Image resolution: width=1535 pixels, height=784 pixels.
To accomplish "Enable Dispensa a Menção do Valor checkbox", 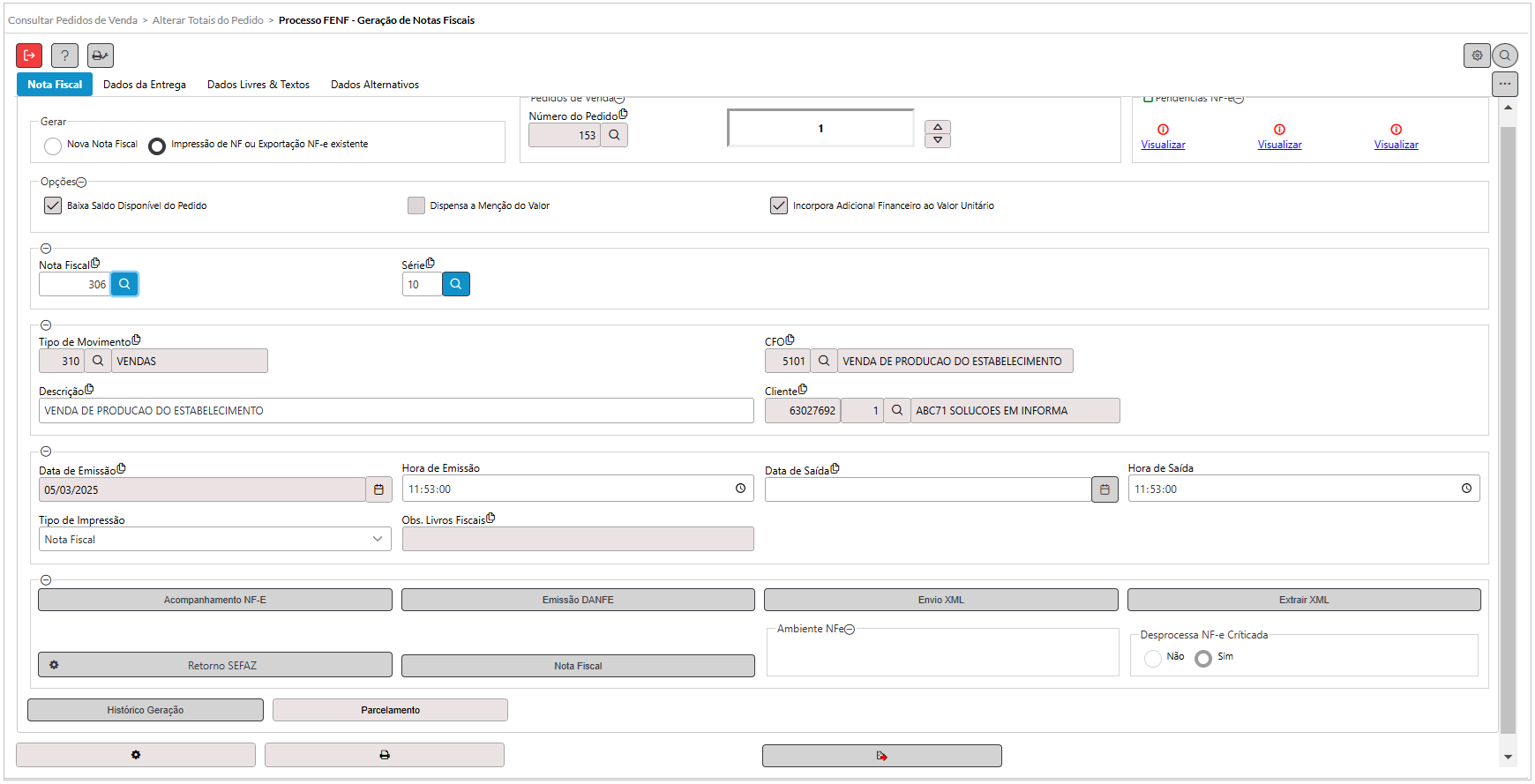I will (x=416, y=205).
